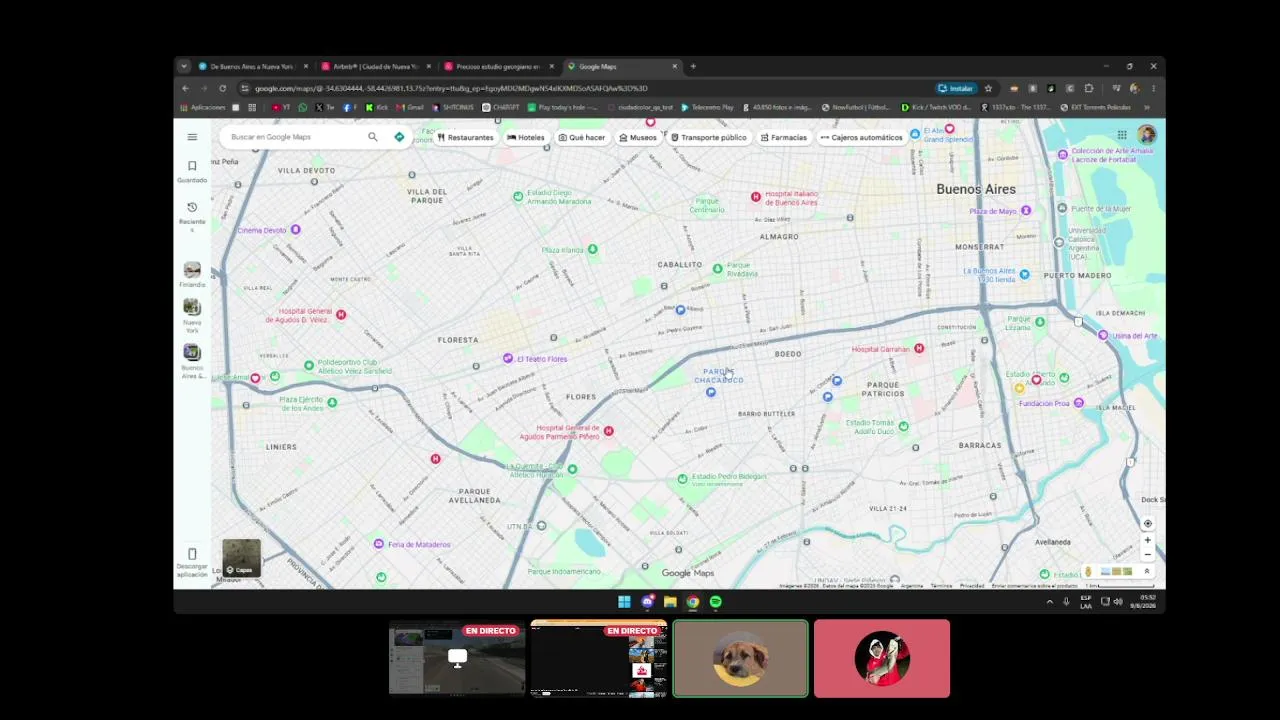Bookmark this page with the star
Image resolution: width=1280 pixels, height=720 pixels.
[x=988, y=88]
